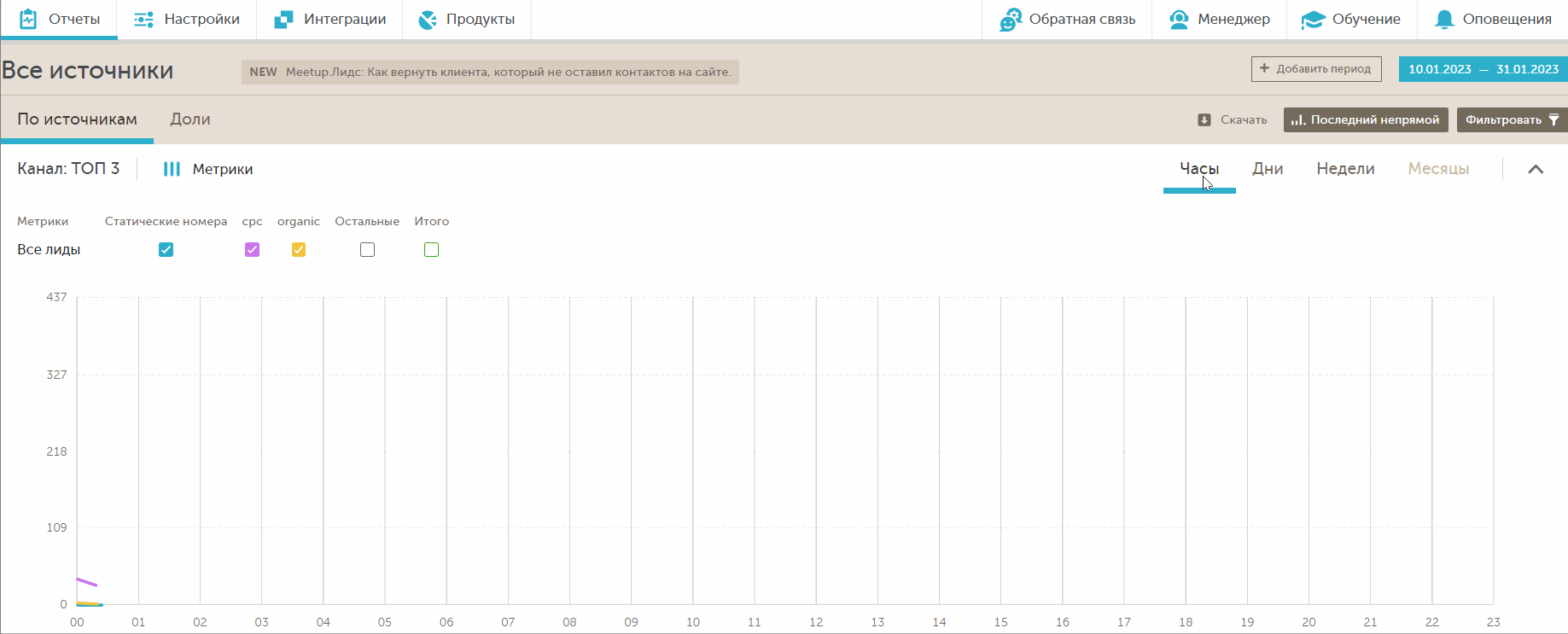The height and width of the screenshot is (634, 1568).
Task: Click the Meetup.Лидс news banner
Action: (490, 72)
